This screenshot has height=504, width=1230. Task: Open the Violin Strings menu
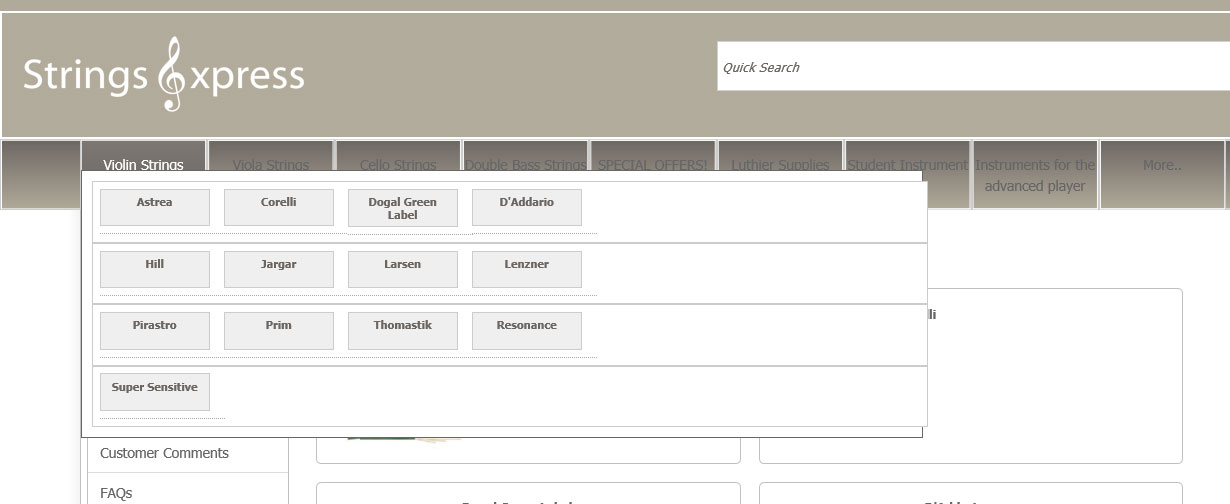pyautogui.click(x=144, y=165)
